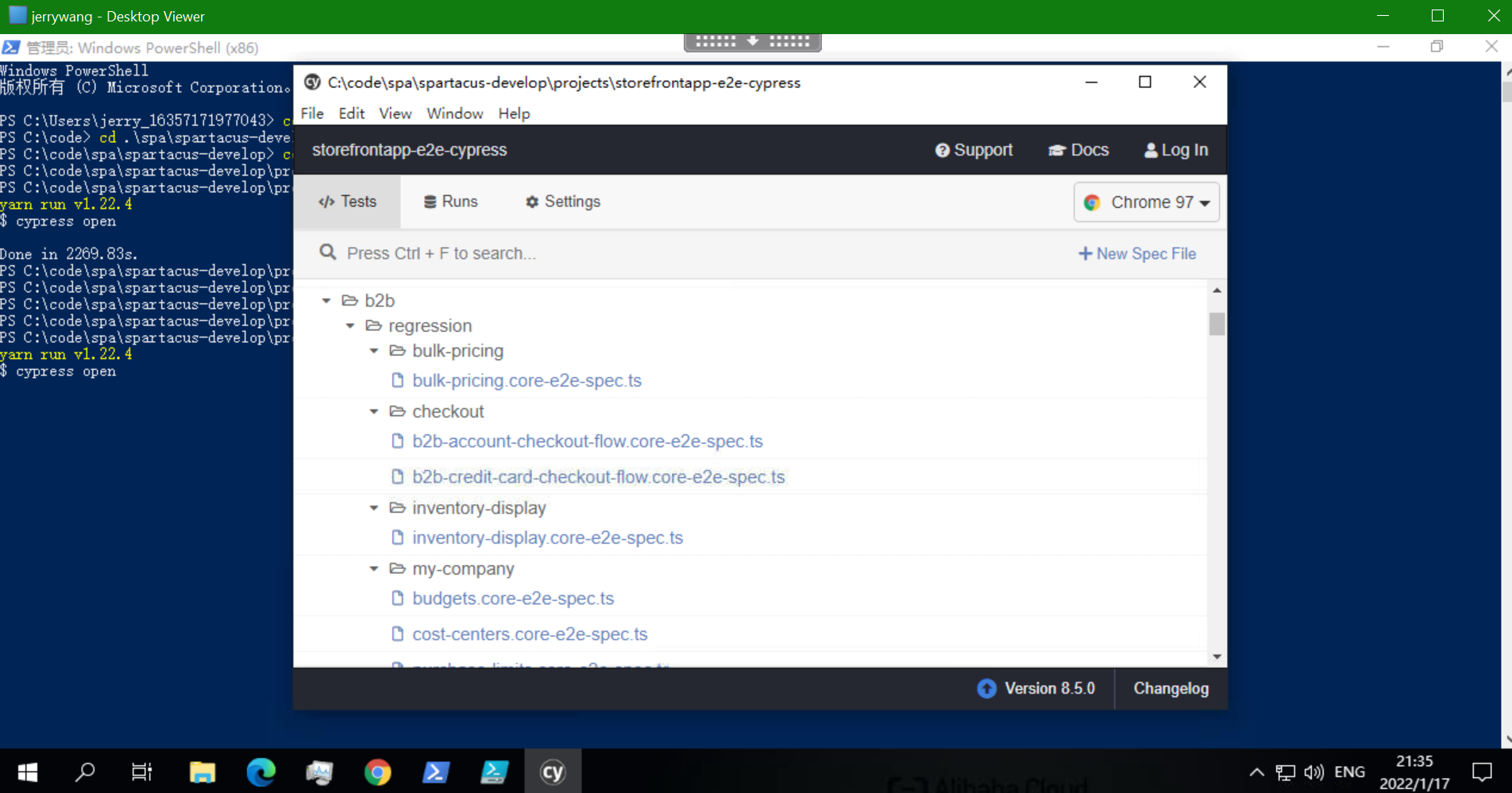
Task: Click file icon beside cost-centers spec
Action: pyautogui.click(x=398, y=634)
